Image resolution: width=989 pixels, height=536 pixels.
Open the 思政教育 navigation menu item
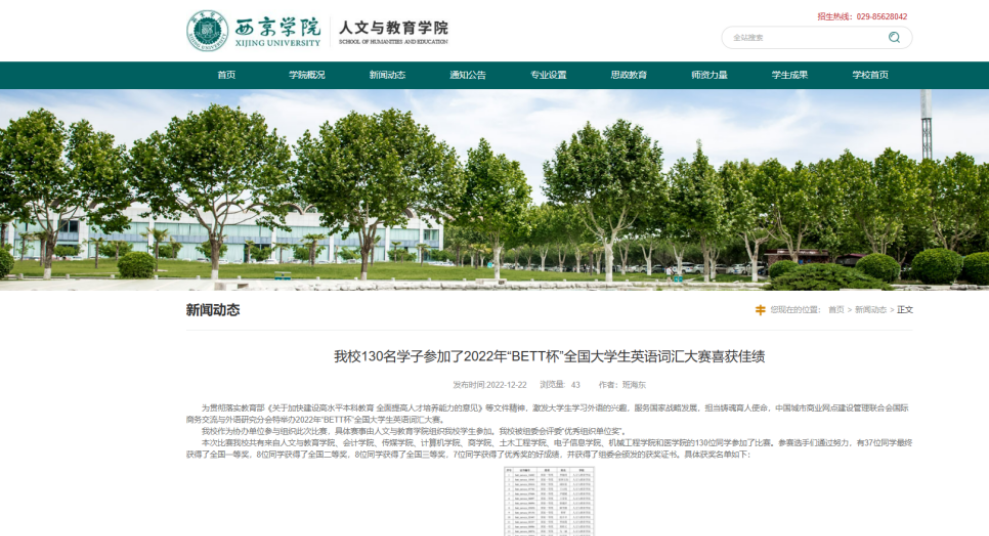(x=629, y=75)
